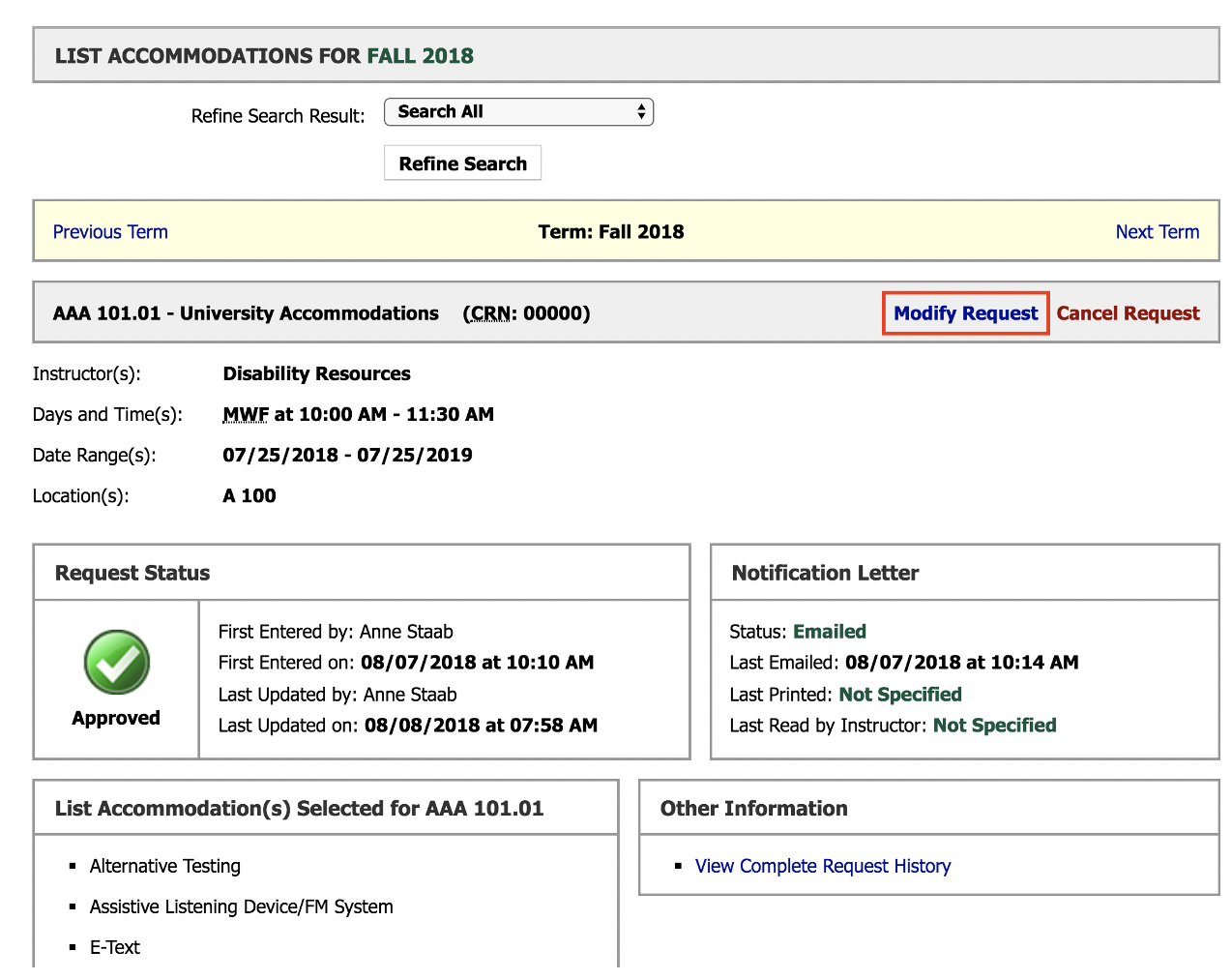Click the 'Alternative Testing' list item

(165, 866)
